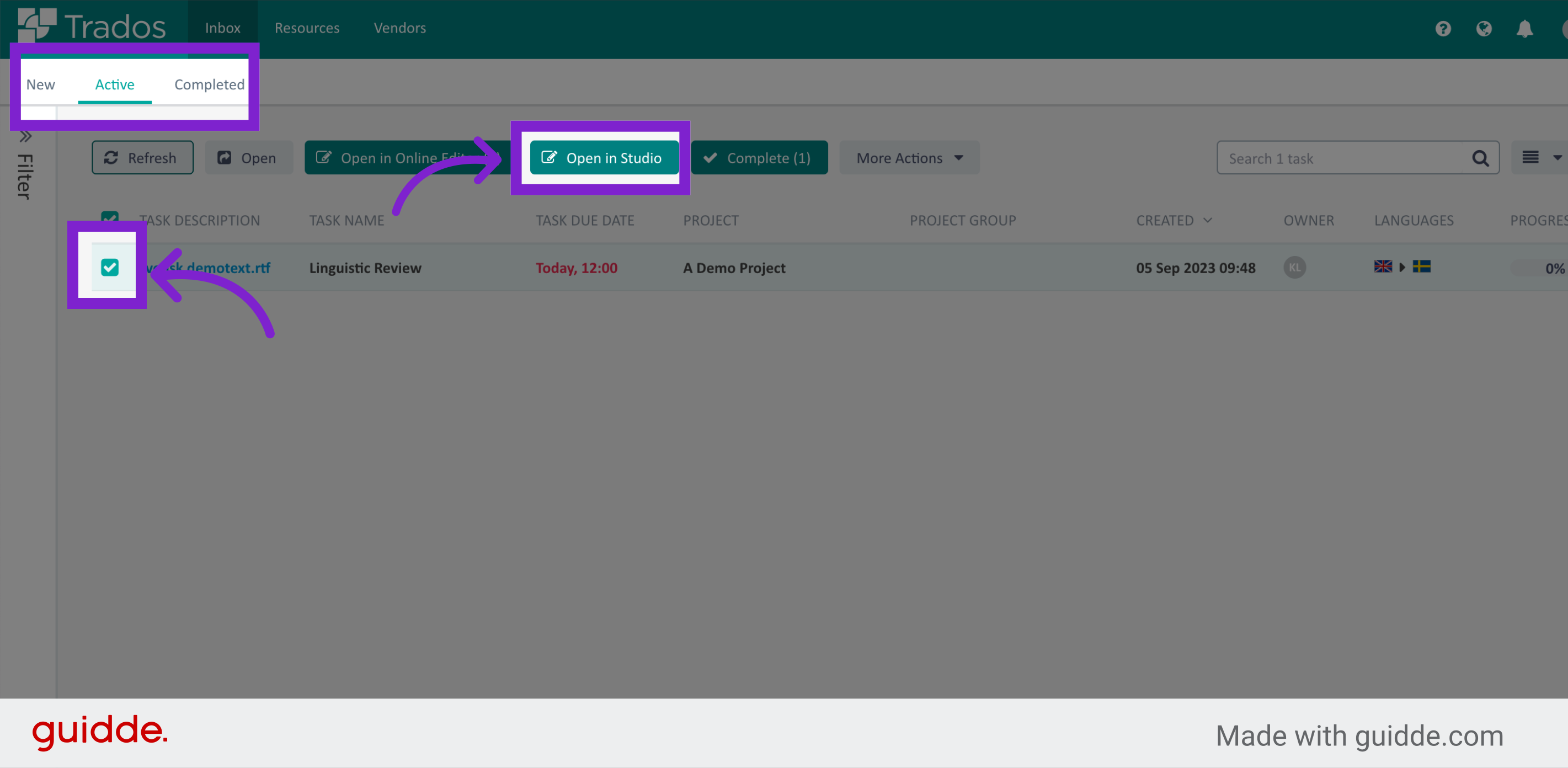Click the Project column header
This screenshot has height=768, width=1568.
click(x=711, y=220)
